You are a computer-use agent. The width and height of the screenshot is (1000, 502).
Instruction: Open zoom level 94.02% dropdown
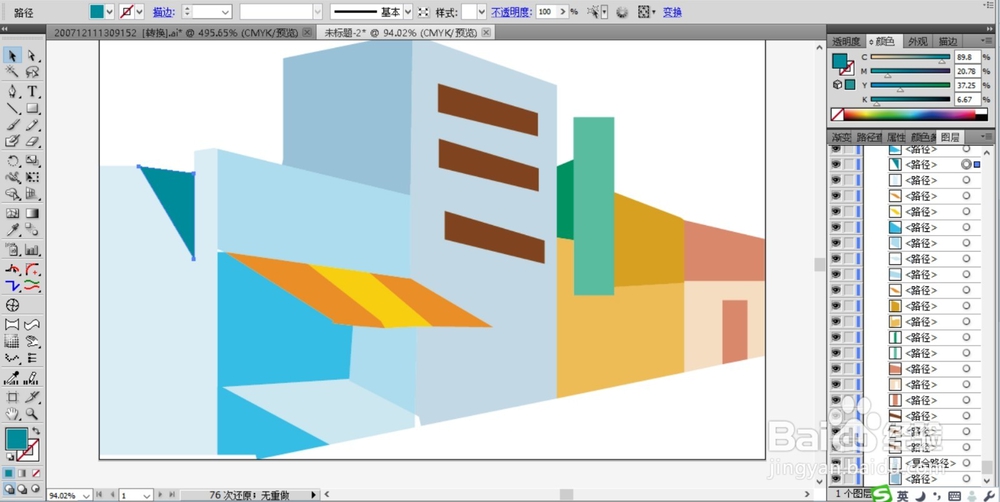click(86, 495)
